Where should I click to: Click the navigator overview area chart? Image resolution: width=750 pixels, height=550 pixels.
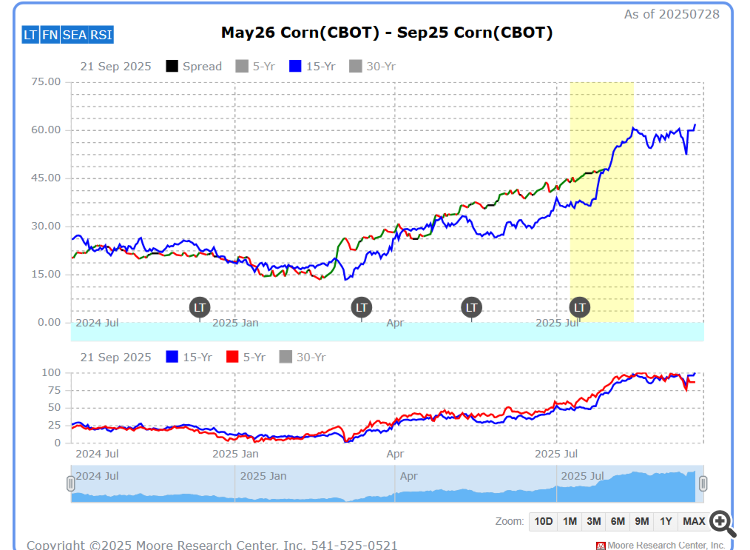coord(387,484)
